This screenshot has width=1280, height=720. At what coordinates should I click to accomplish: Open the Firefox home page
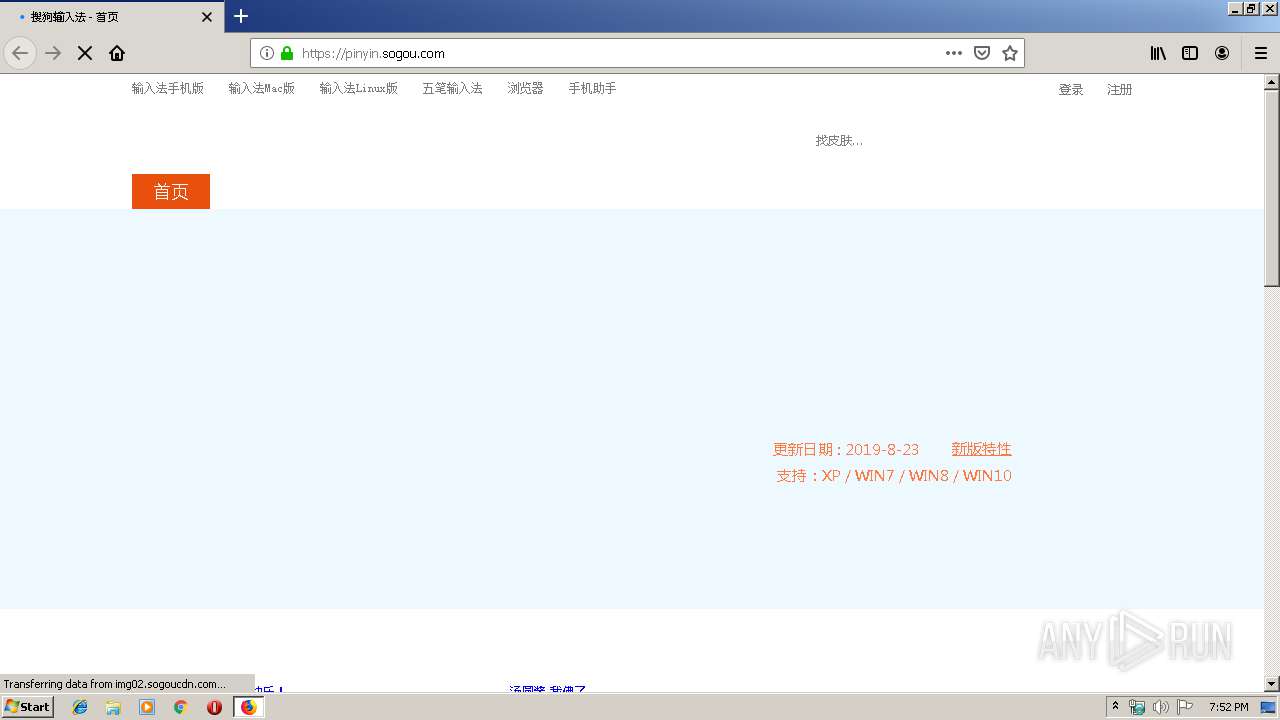tap(117, 53)
